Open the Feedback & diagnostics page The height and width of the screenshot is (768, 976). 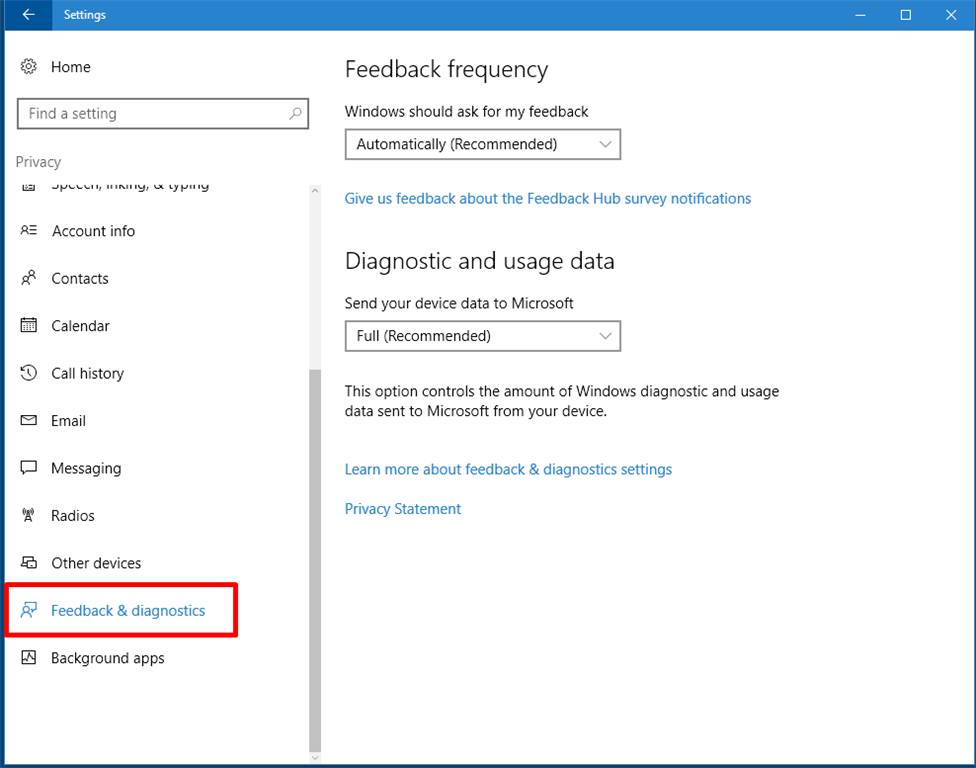point(128,611)
